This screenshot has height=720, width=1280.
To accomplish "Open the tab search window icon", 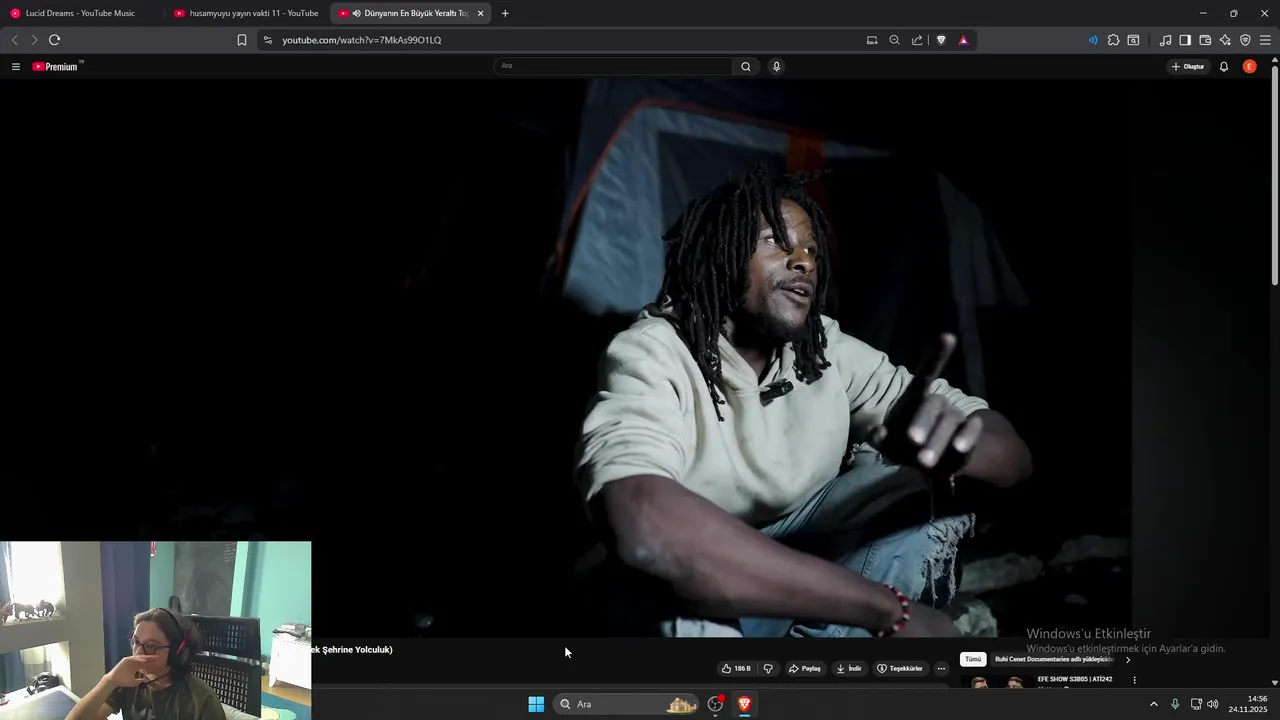I will pos(1133,40).
